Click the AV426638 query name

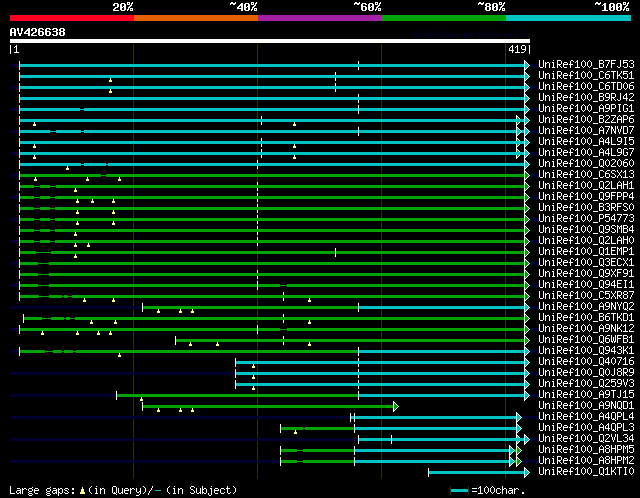(x=38, y=32)
